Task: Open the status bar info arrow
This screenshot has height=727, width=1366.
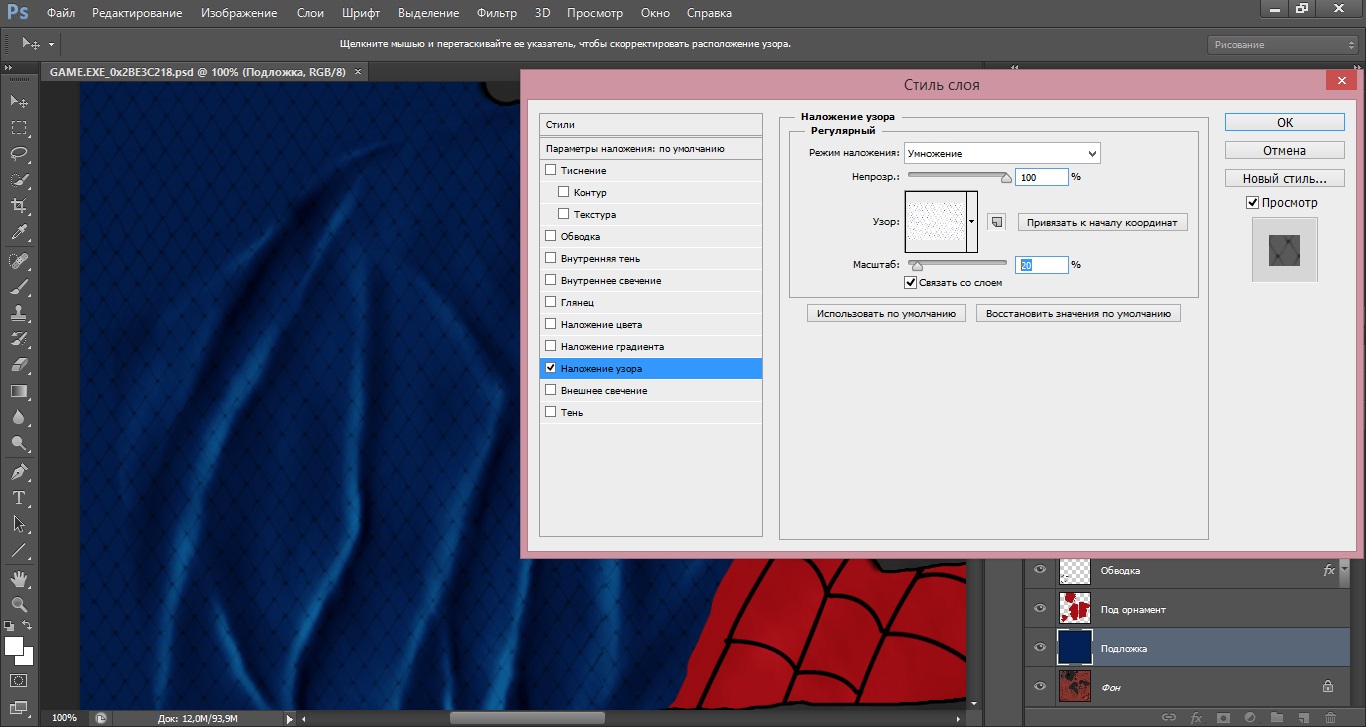Action: [x=290, y=718]
